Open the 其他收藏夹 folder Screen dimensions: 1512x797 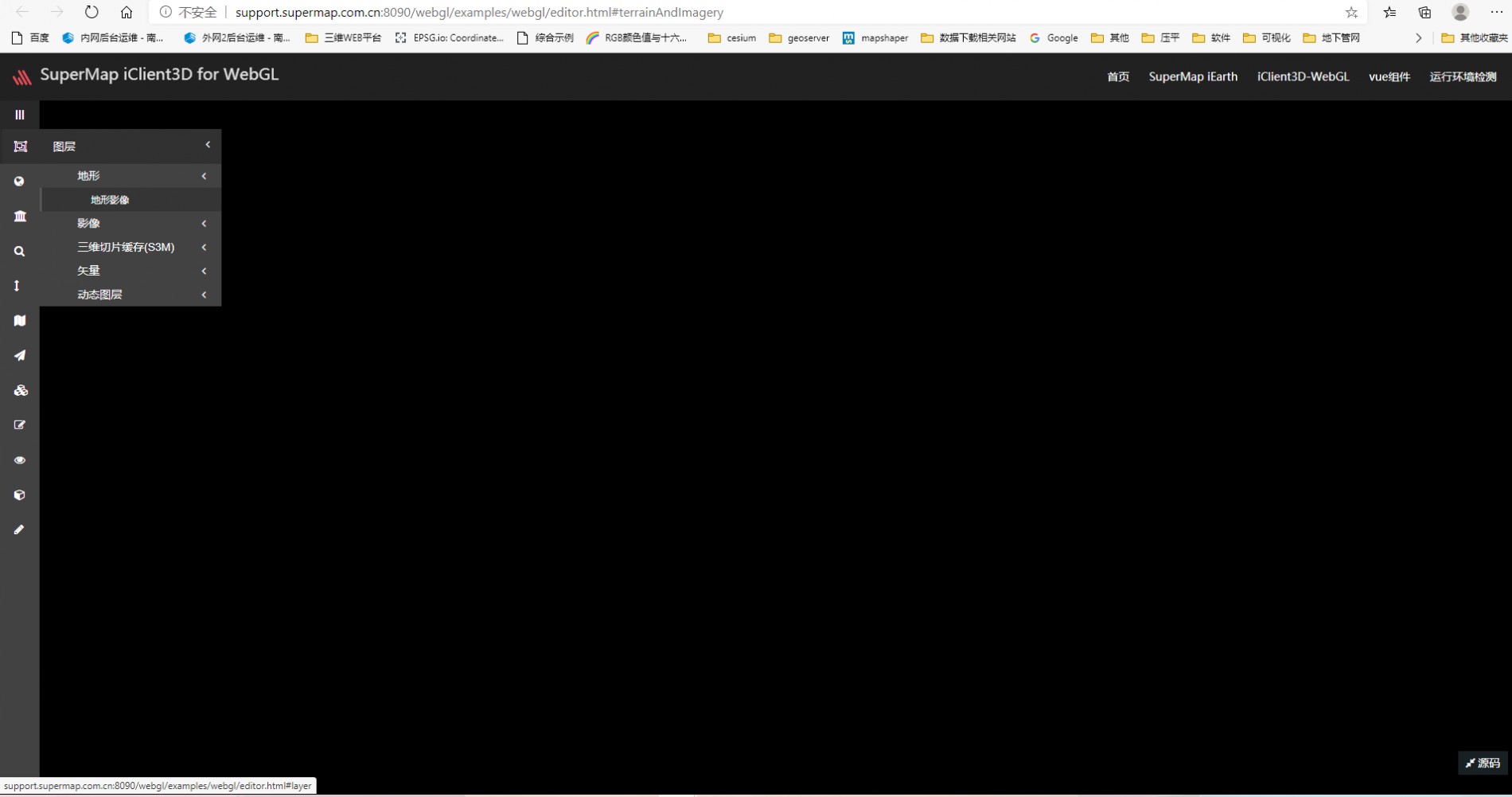click(x=1475, y=37)
